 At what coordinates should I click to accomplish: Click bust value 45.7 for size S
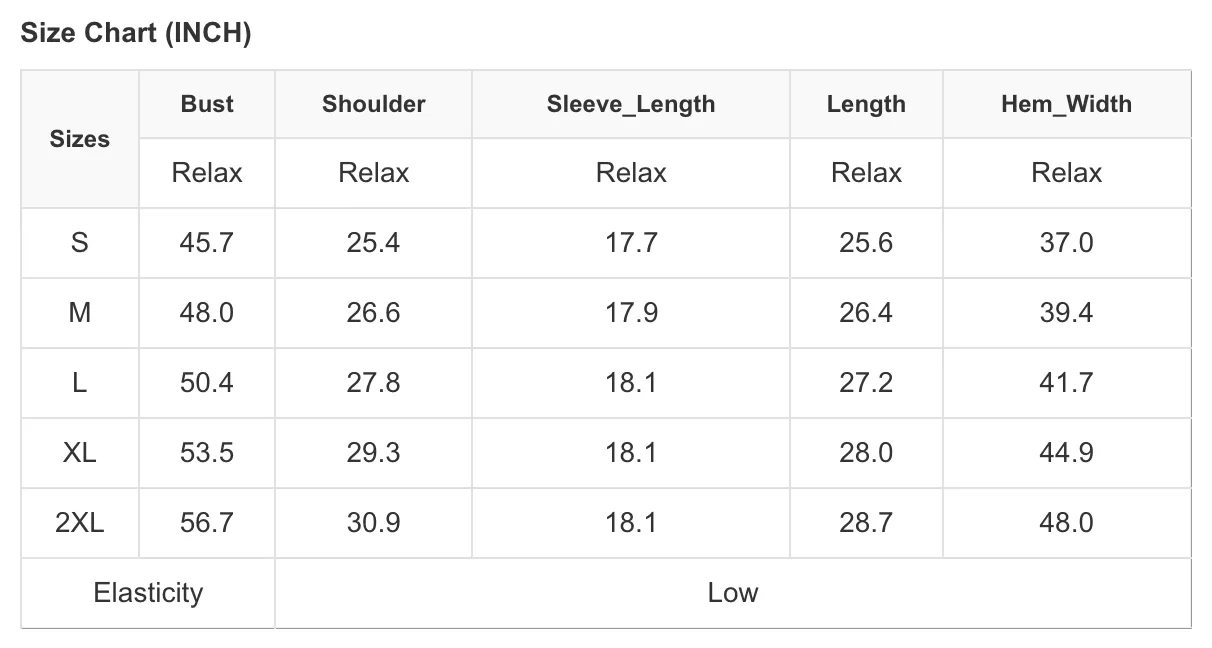[x=207, y=243]
